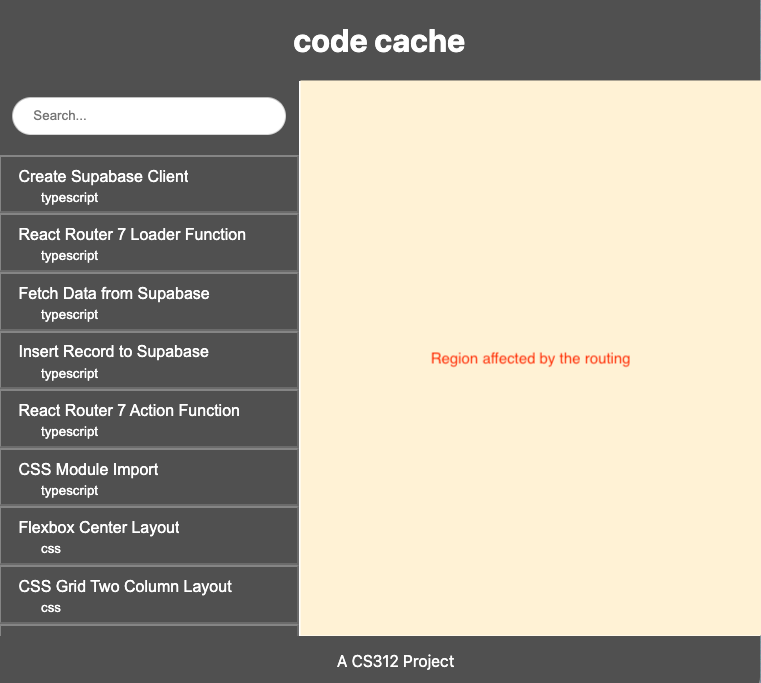
Task: Click the Region affected by the routing text
Action: pyautogui.click(x=530, y=358)
